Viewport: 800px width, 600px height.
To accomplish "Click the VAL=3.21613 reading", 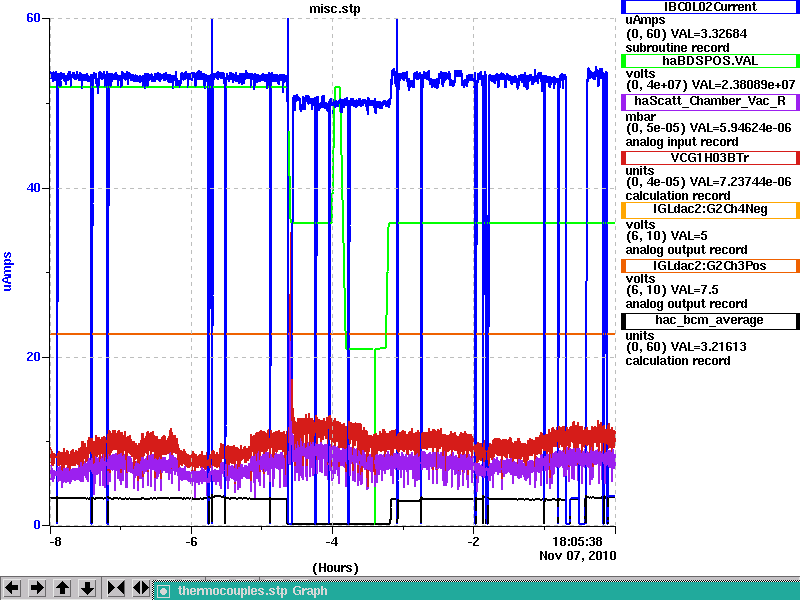I will click(x=708, y=347).
